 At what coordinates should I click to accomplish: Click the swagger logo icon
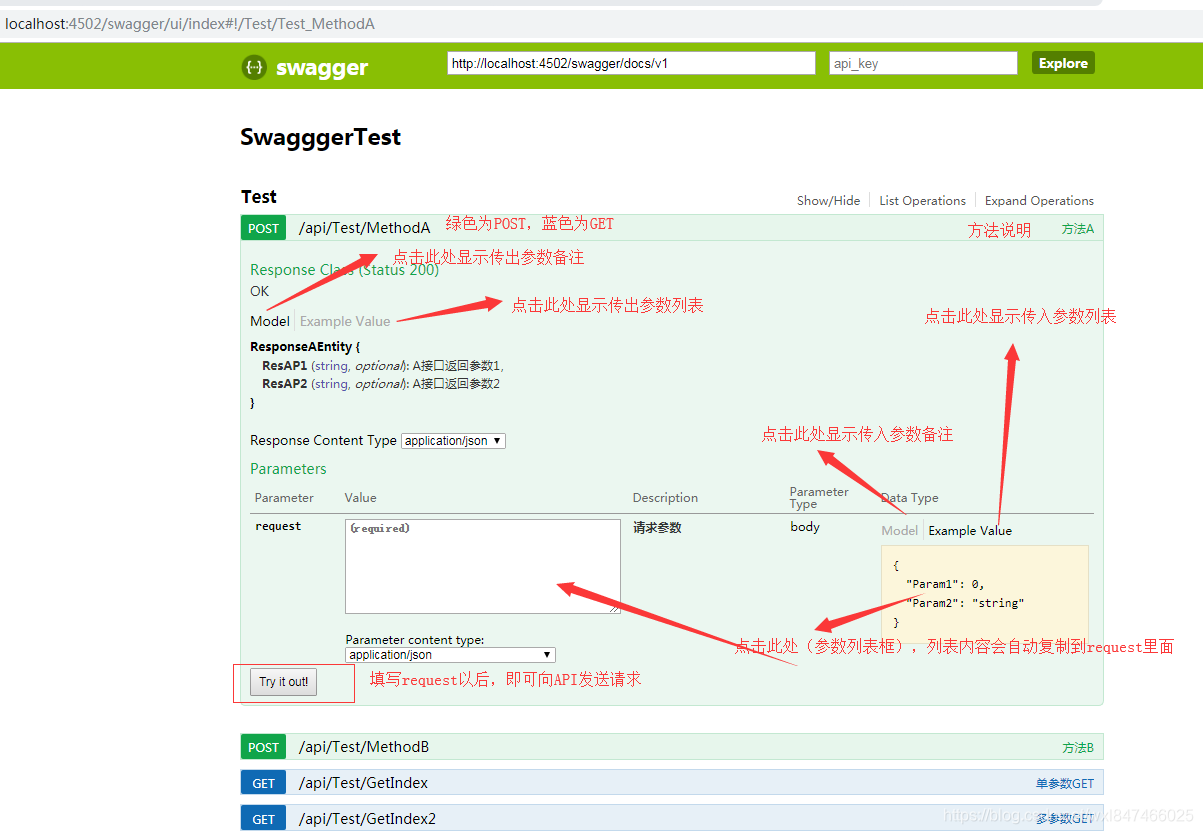tap(254, 67)
